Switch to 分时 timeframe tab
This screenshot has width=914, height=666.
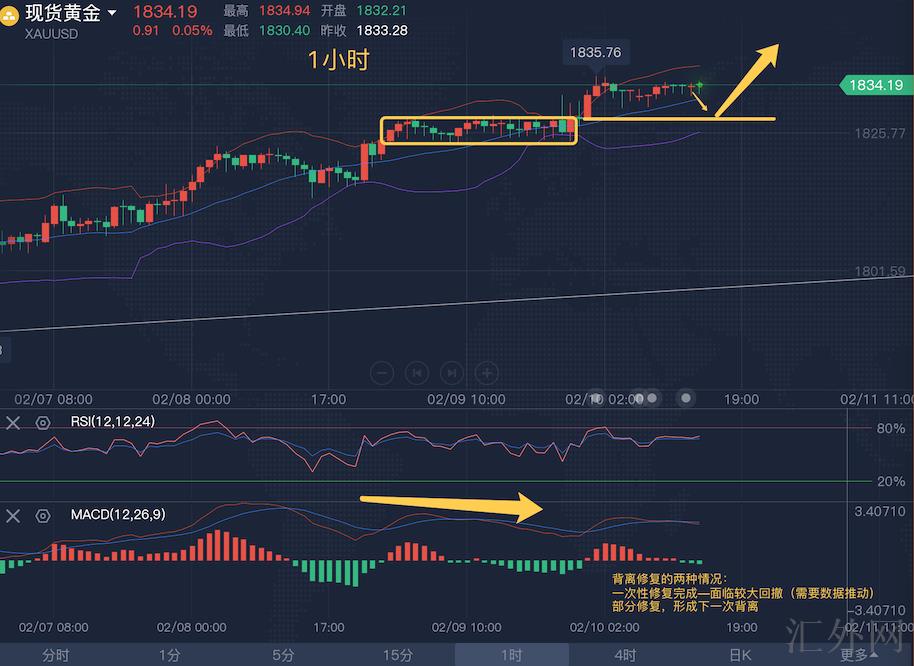pos(56,655)
